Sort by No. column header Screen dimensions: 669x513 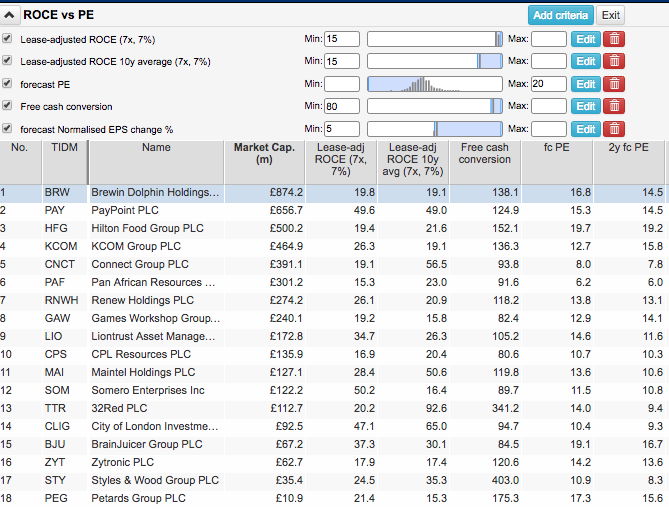click(x=20, y=162)
